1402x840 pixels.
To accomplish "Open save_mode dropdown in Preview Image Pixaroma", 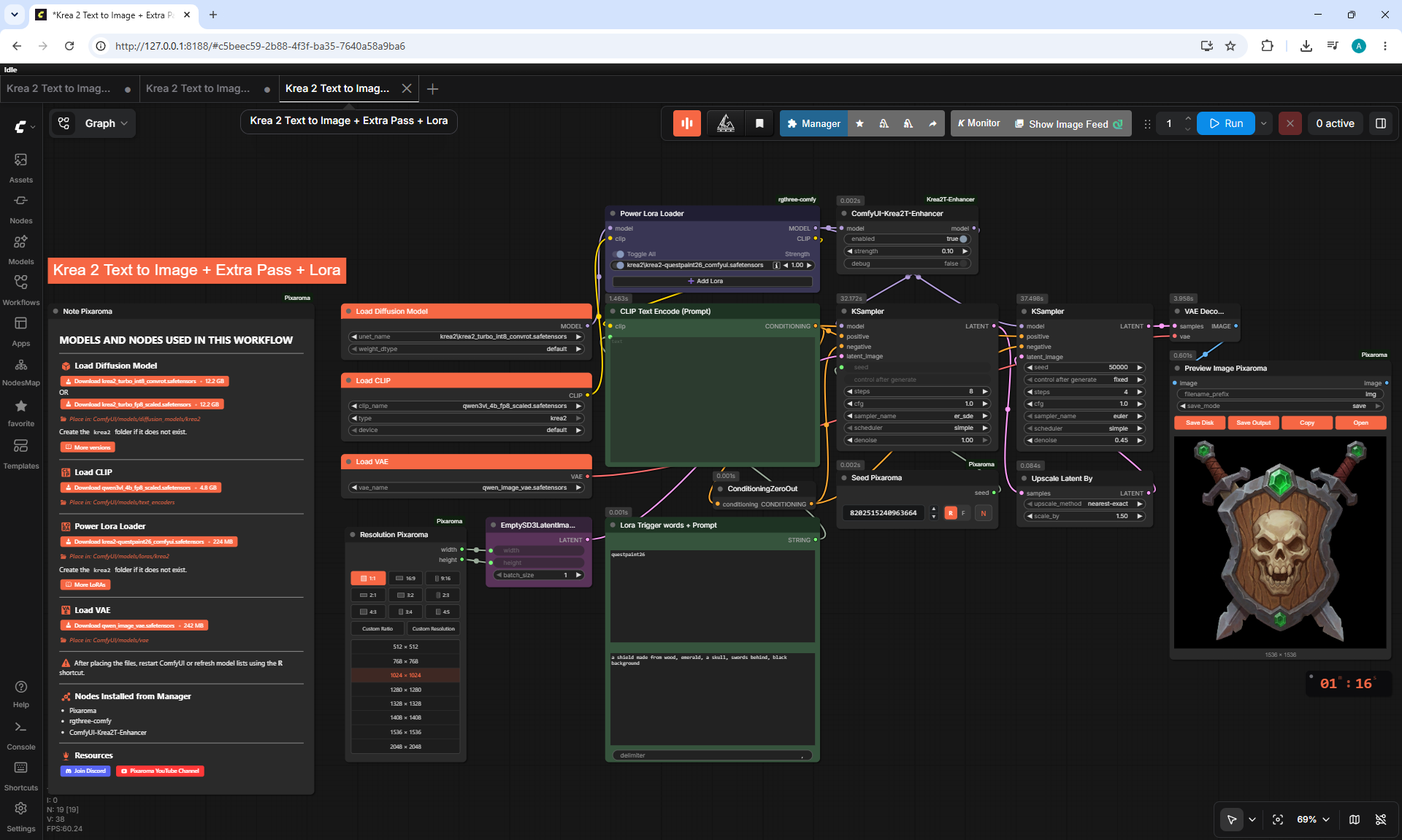I will click(x=1280, y=406).
